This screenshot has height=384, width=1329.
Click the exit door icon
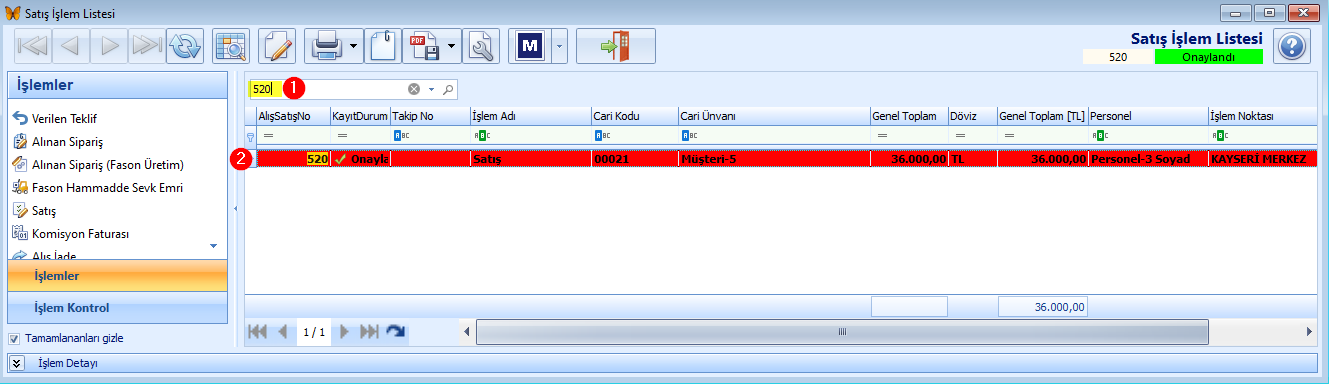point(615,46)
